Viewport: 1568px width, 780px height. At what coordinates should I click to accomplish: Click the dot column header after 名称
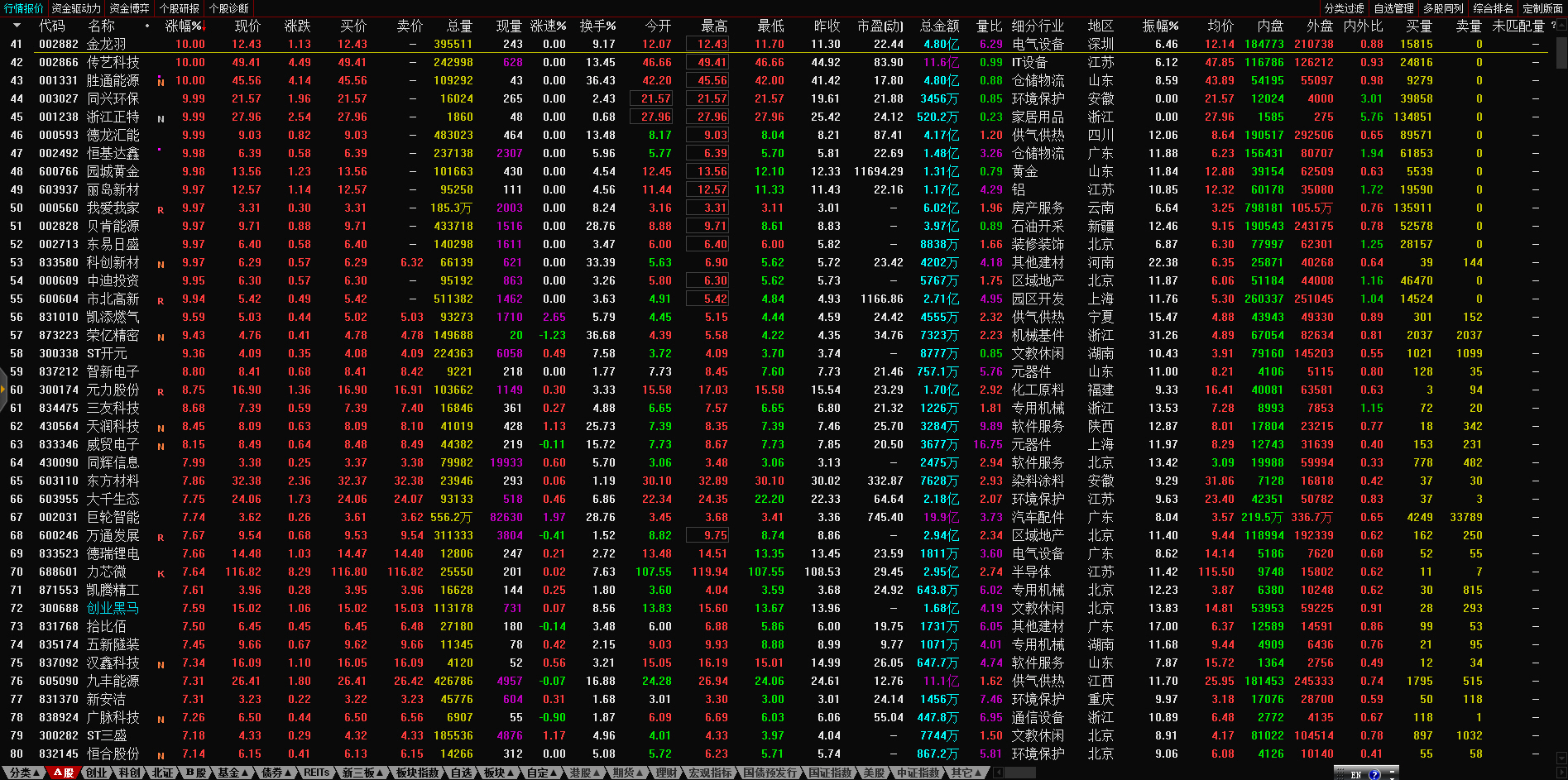(147, 26)
